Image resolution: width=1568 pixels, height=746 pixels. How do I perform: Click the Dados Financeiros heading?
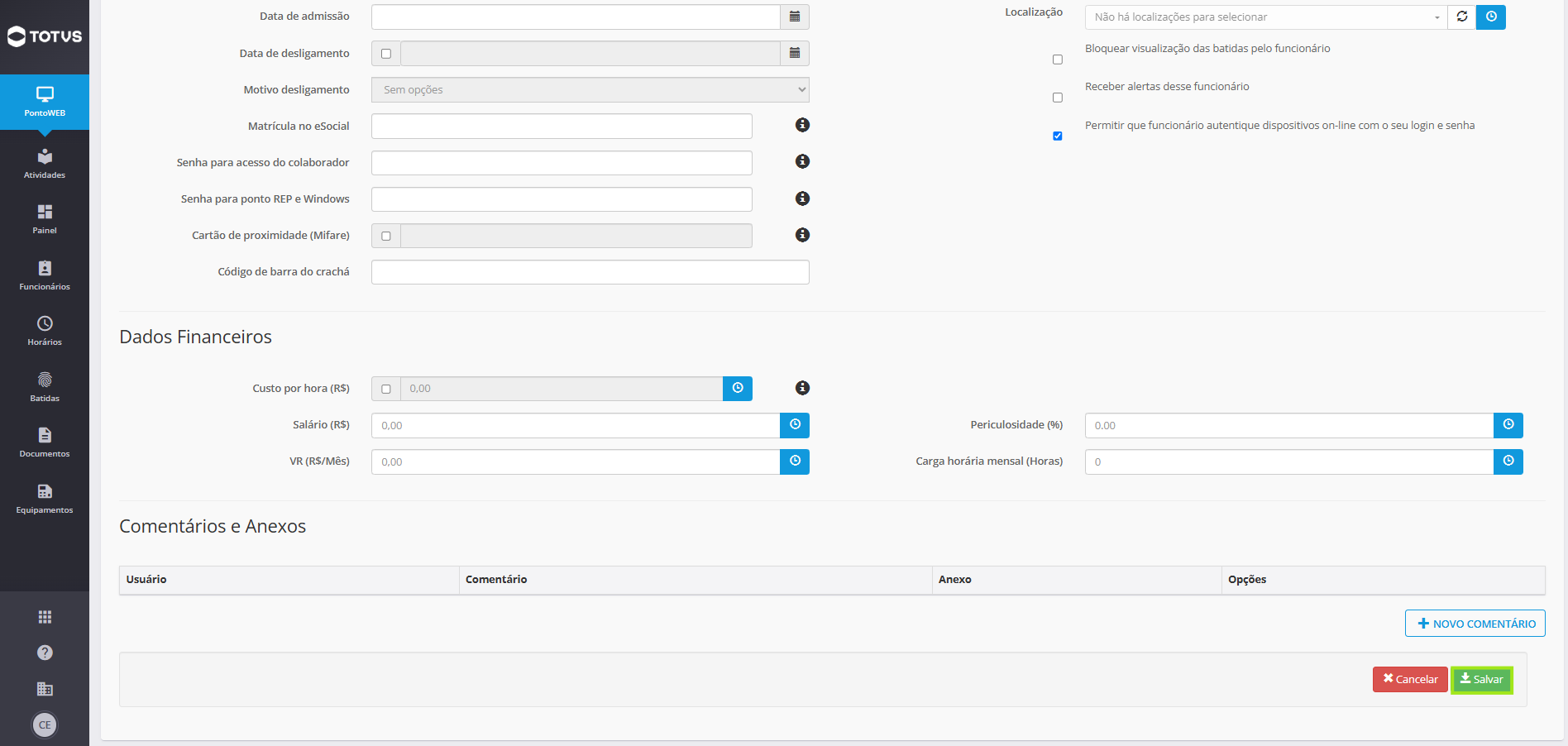click(195, 337)
